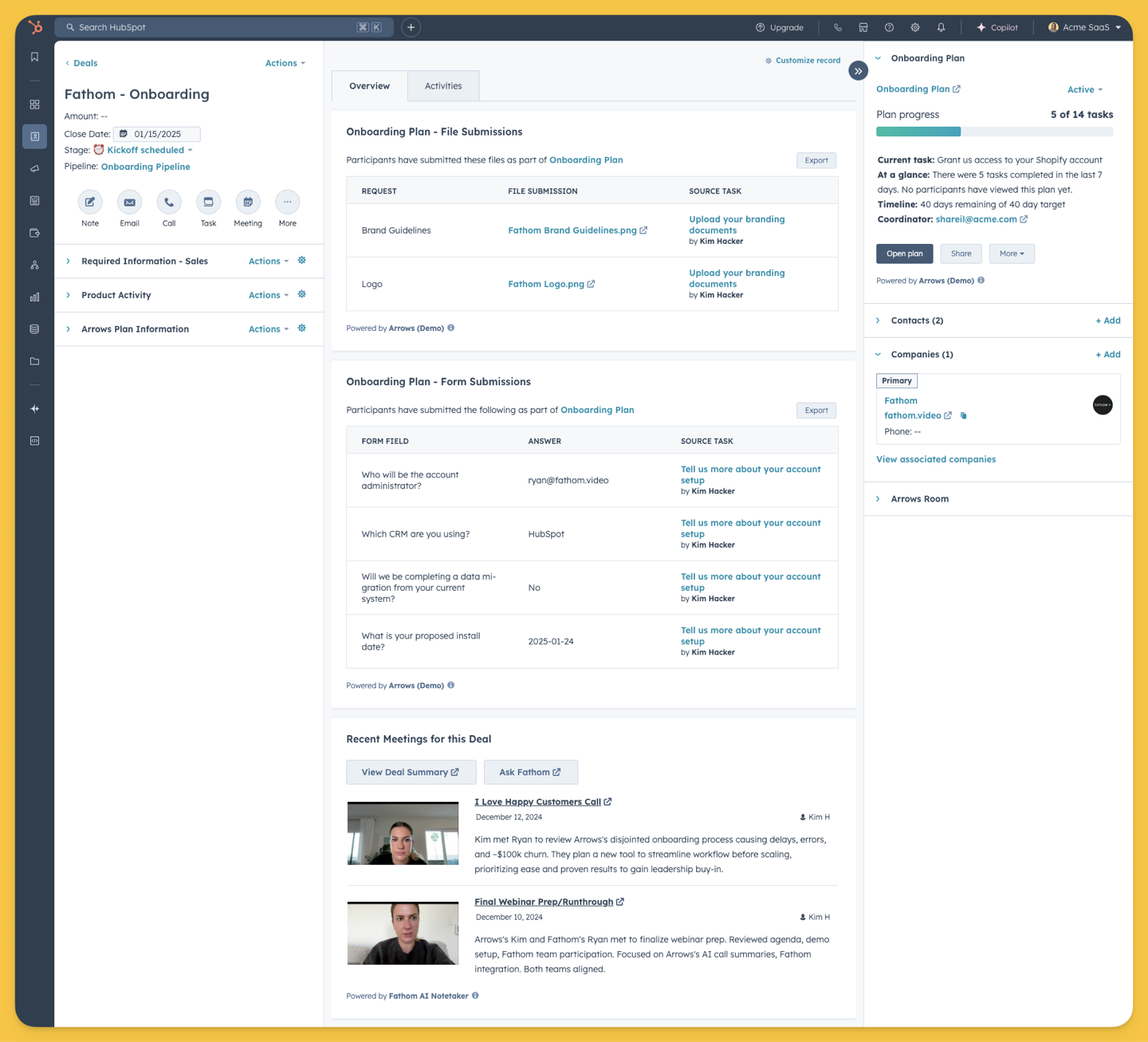Open the marketplace storefront icon
This screenshot has width=1148, height=1042.
coord(863,27)
